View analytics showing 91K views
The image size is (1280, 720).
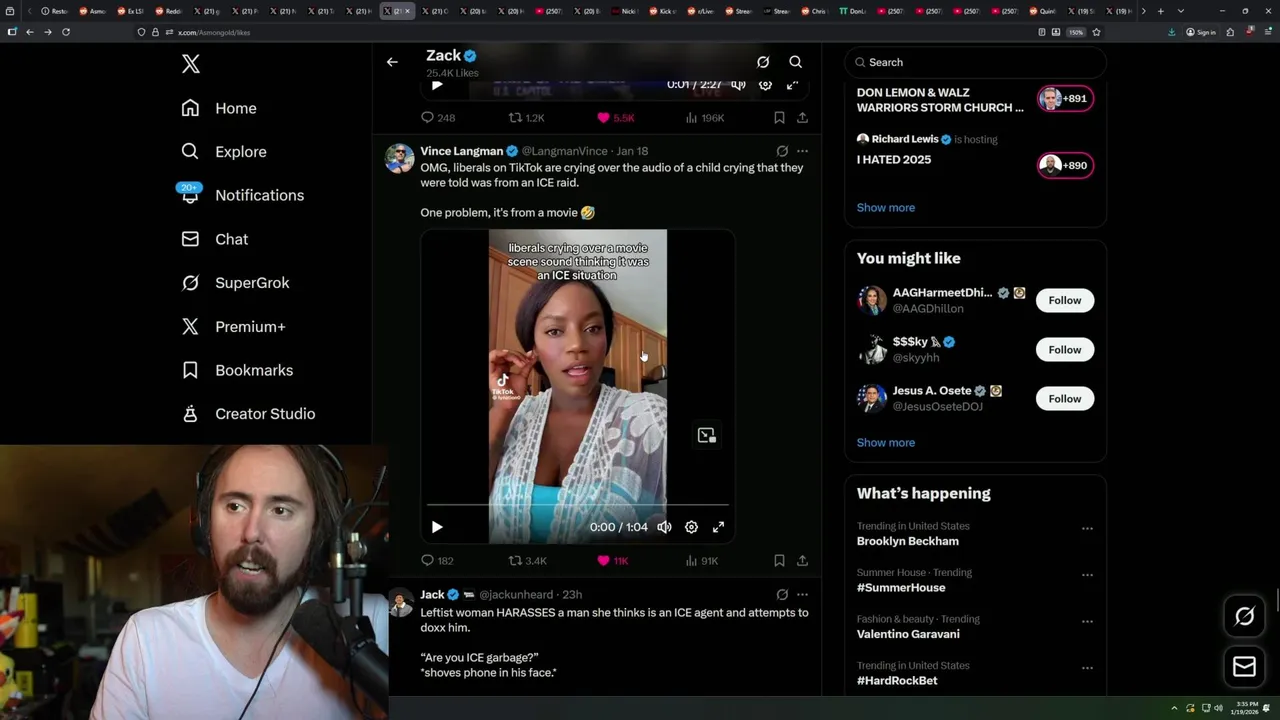(x=701, y=561)
